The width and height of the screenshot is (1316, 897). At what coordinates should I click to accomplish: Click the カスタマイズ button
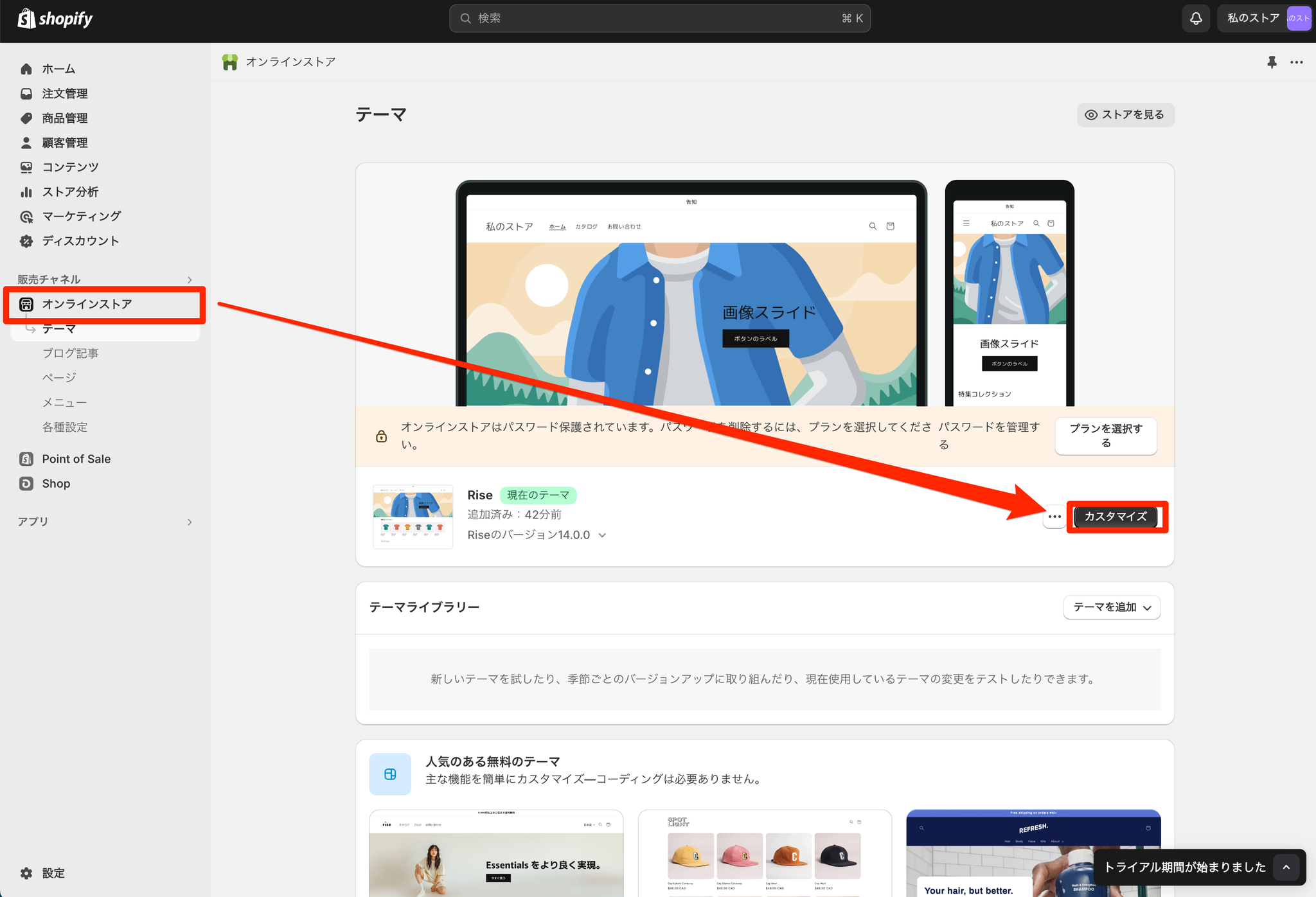pos(1116,517)
